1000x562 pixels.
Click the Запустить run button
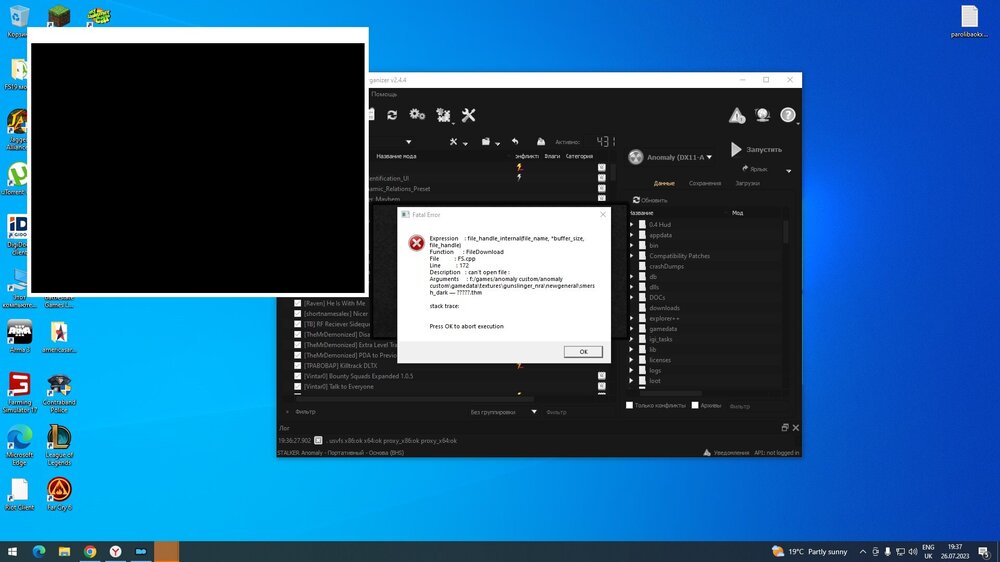pyautogui.click(x=756, y=150)
